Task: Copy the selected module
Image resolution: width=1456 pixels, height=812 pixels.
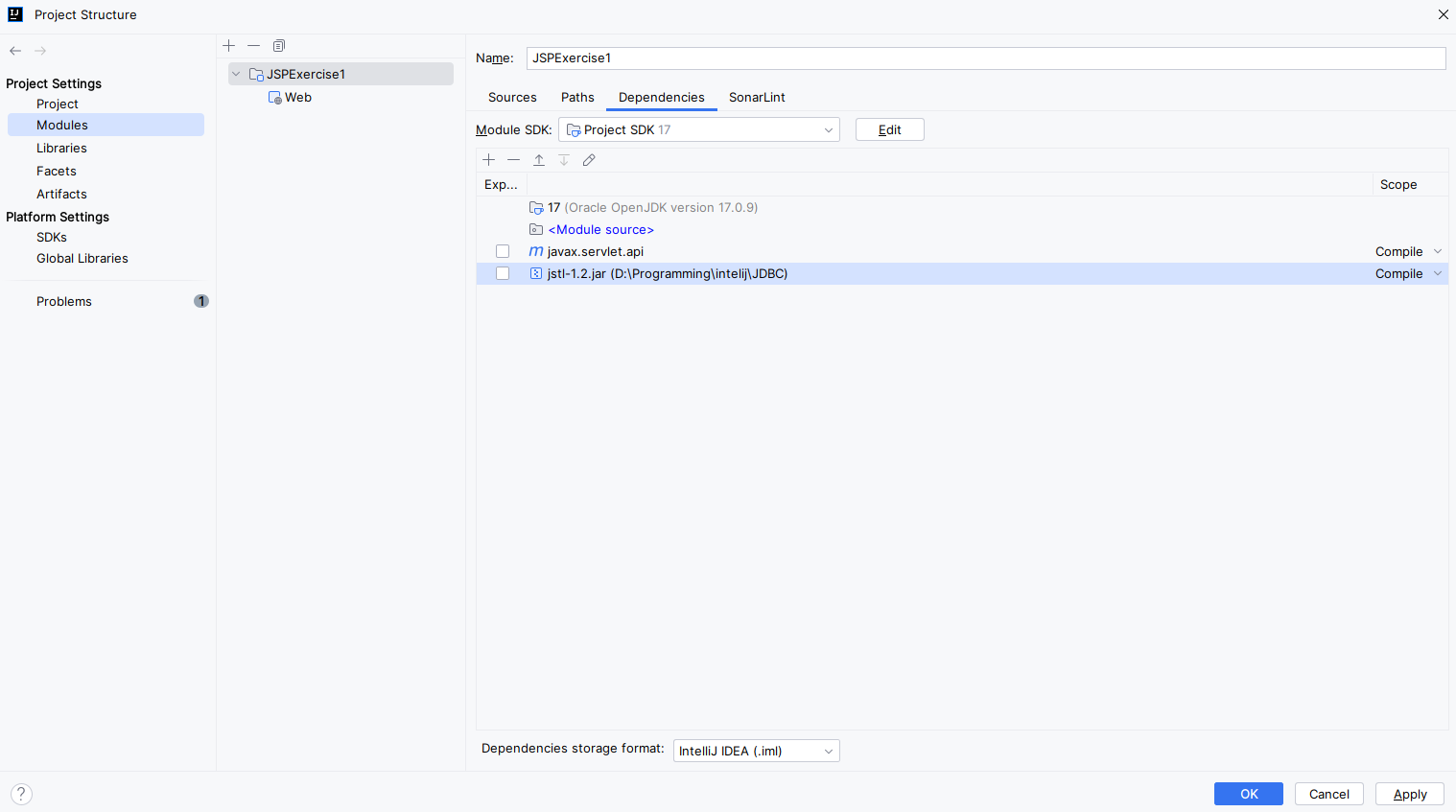Action: [279, 46]
